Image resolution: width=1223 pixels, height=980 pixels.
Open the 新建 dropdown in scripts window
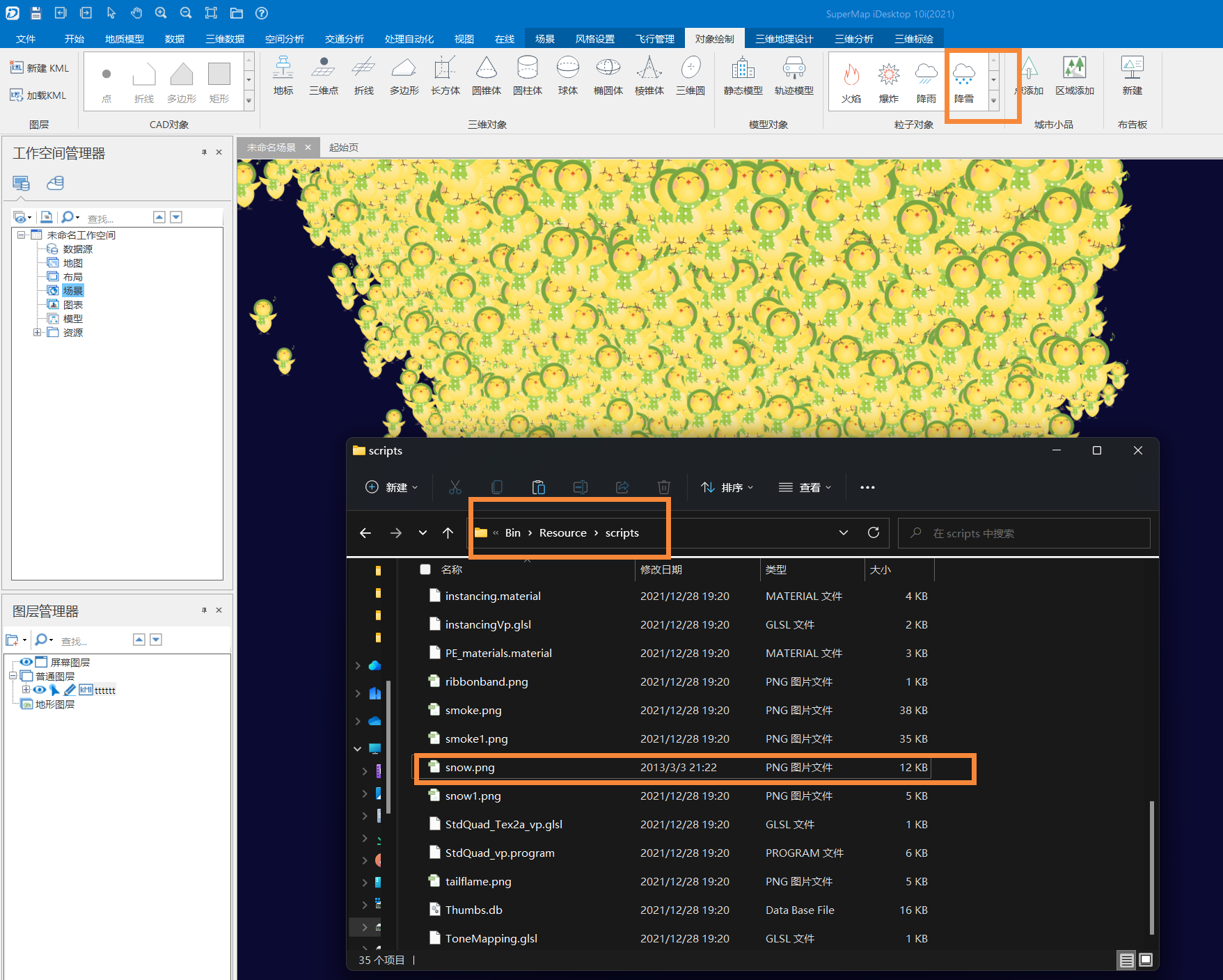[392, 487]
